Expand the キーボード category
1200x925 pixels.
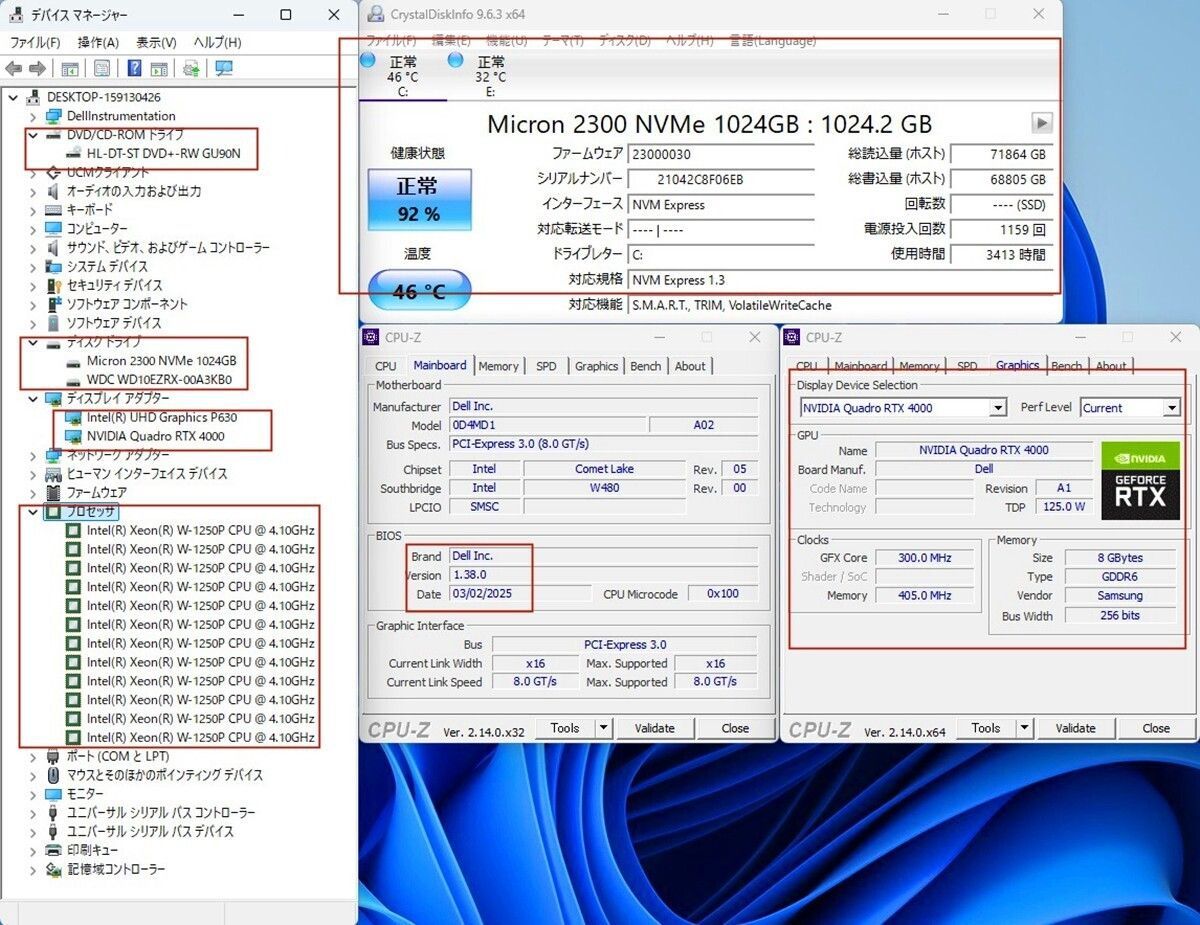point(33,210)
